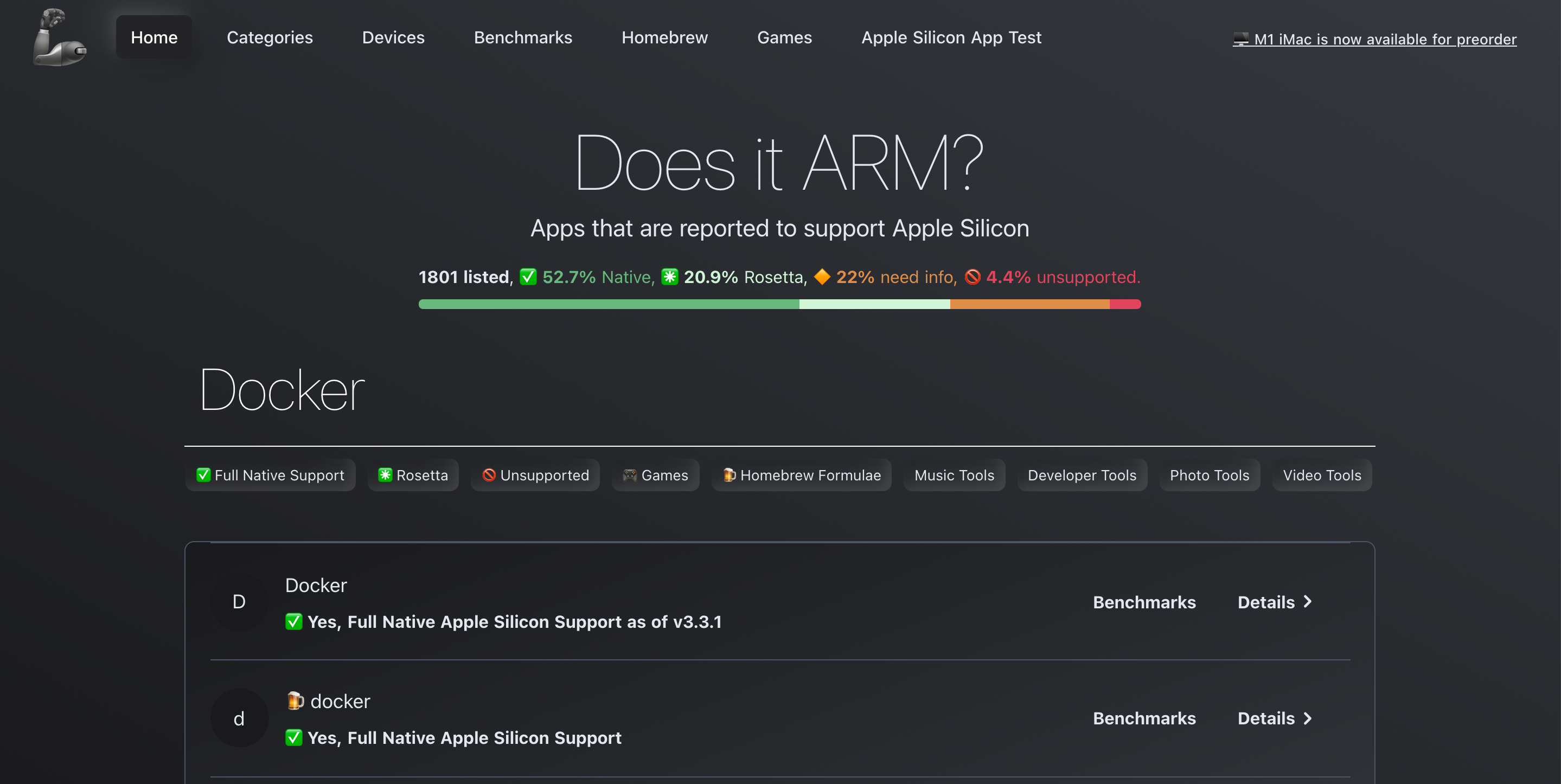The image size is (1561, 784).
Task: Open the Categories nav item
Action: 270,37
